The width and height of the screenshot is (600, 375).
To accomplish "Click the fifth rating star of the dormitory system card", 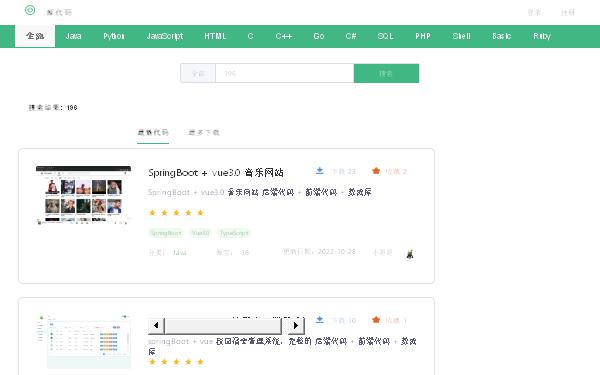I will pyautogui.click(x=200, y=362).
